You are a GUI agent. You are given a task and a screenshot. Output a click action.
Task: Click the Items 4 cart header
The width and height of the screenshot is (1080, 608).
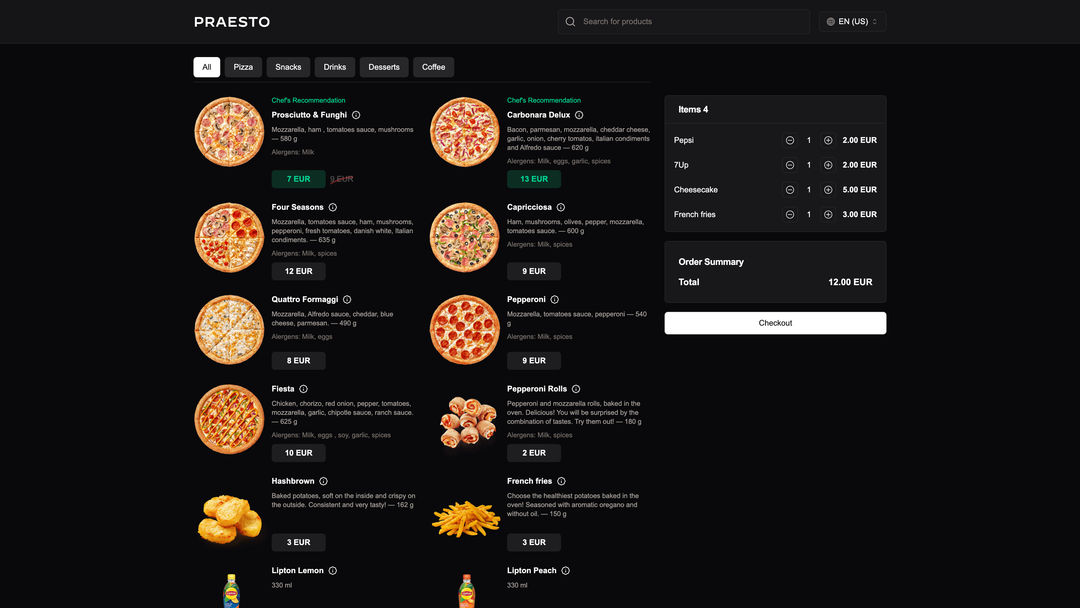(x=693, y=109)
